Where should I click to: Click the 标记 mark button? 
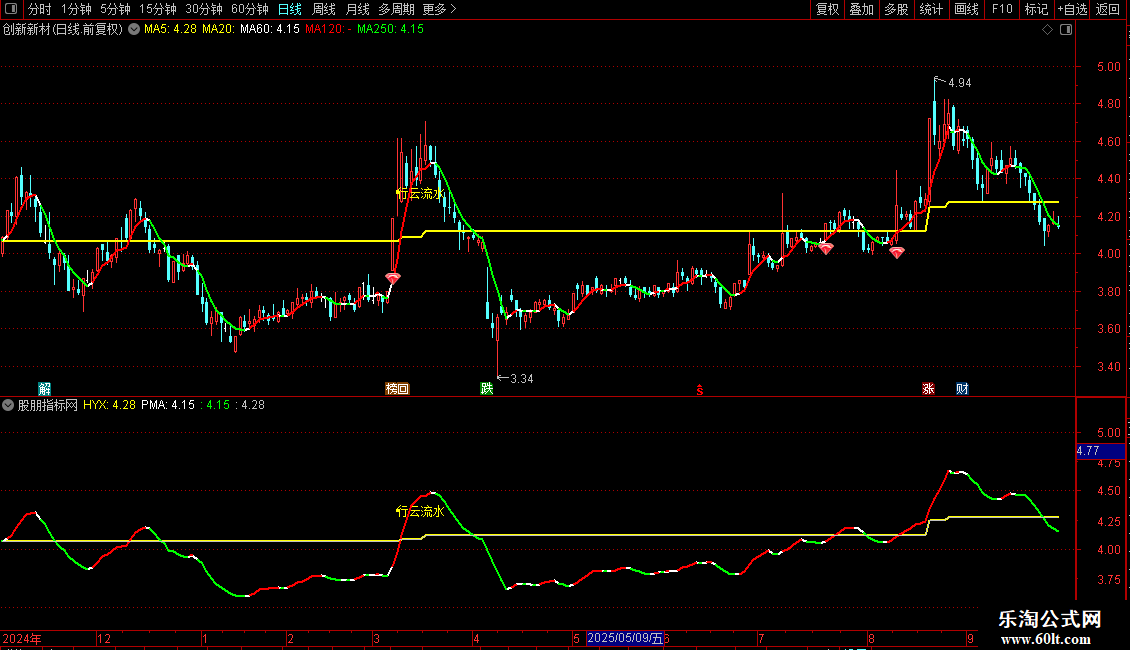tap(1036, 9)
